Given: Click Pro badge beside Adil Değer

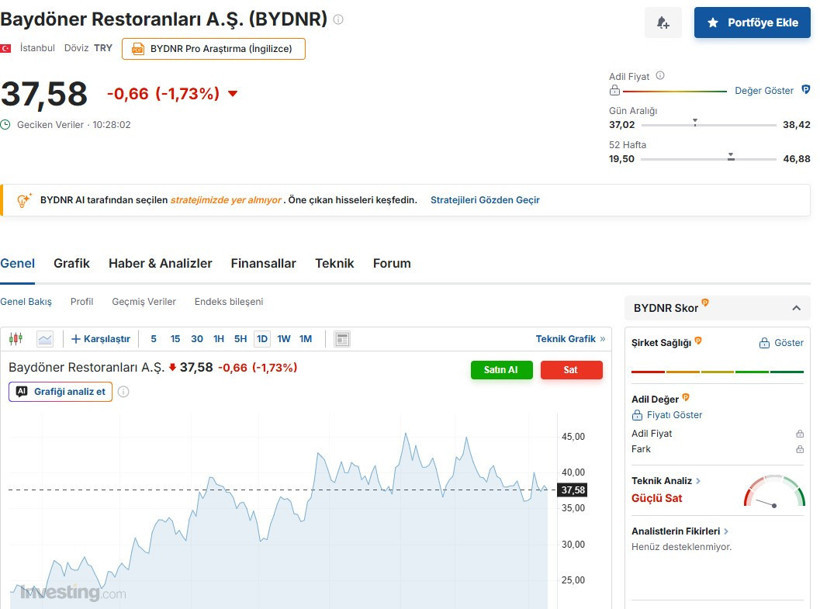Looking at the screenshot, I should pyautogui.click(x=686, y=397).
